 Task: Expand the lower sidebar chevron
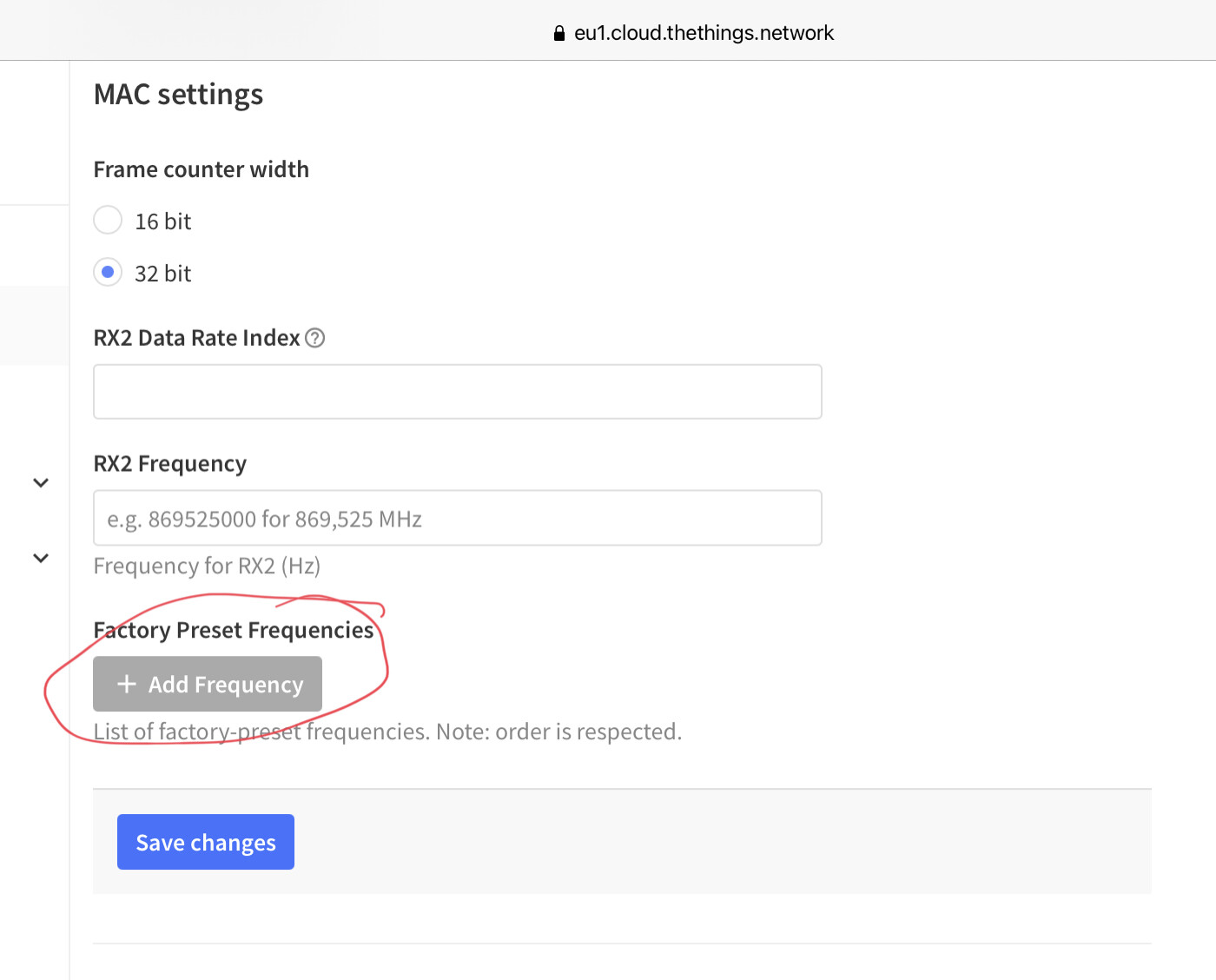coord(41,559)
